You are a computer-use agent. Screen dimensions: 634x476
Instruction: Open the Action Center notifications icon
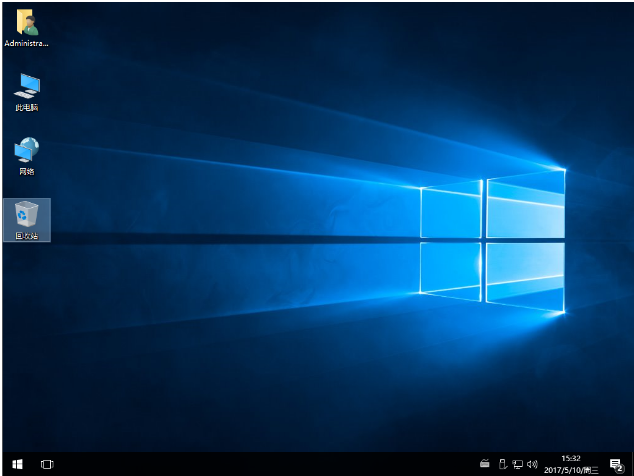coord(616,464)
